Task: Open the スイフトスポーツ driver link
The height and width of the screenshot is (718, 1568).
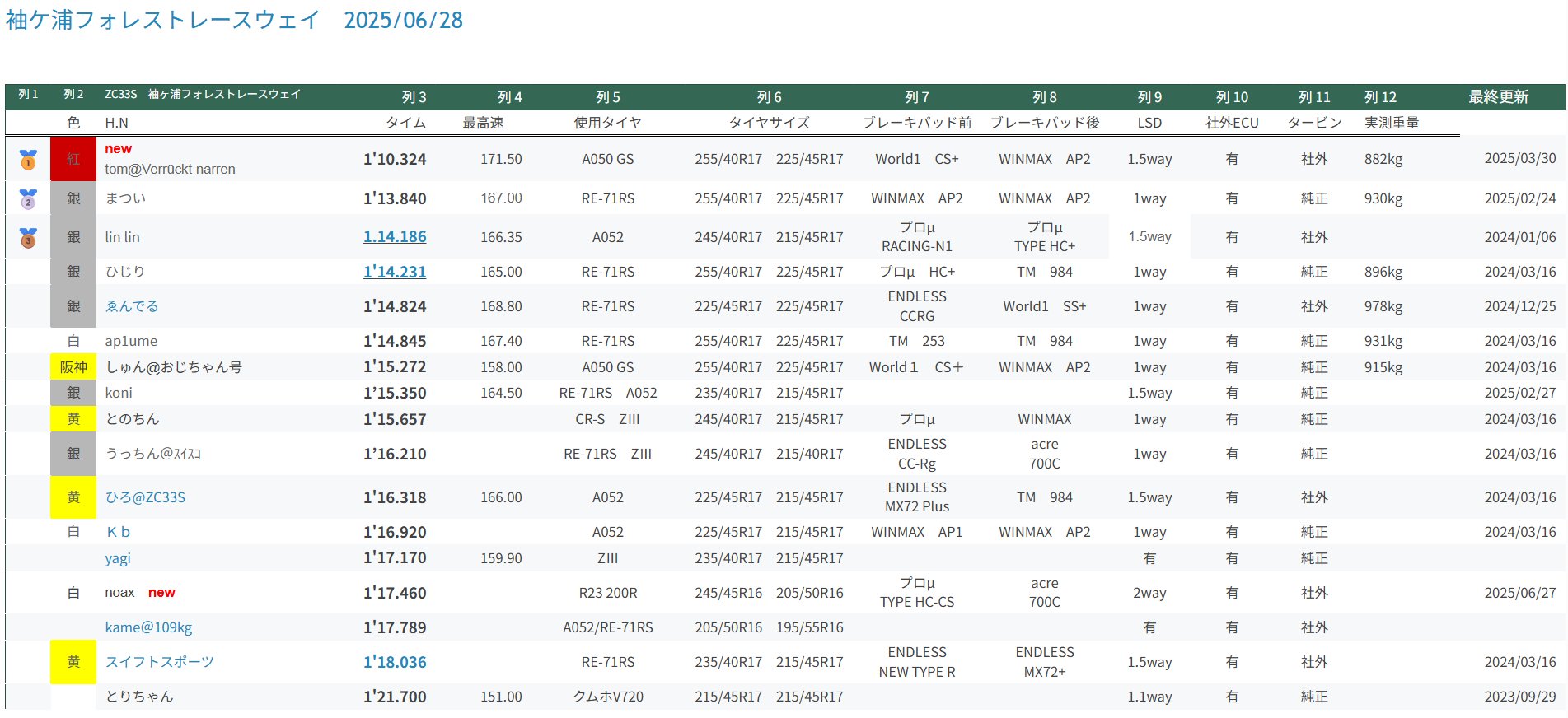Action: click(x=159, y=662)
